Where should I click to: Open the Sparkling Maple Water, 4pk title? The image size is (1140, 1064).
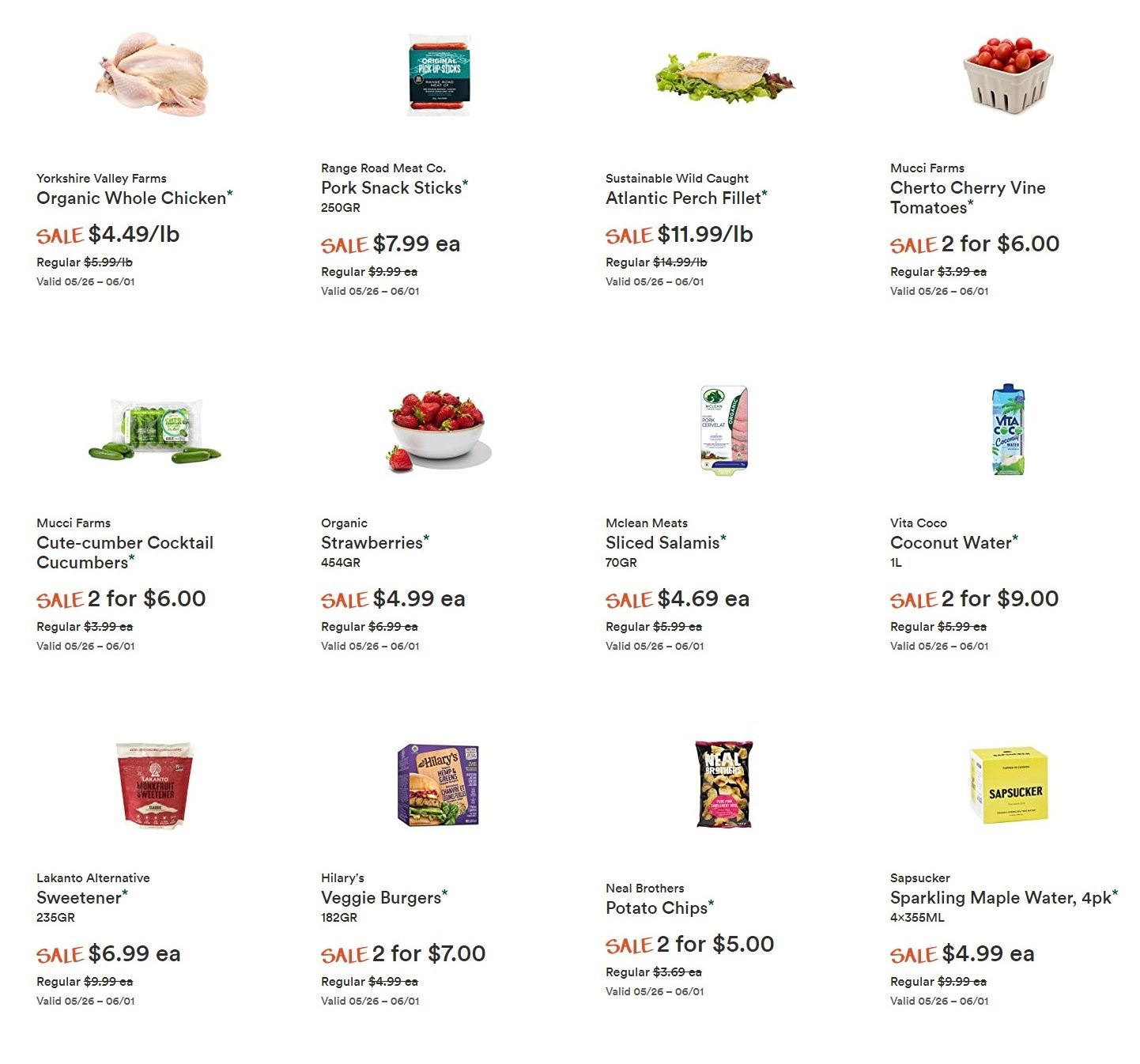tap(1001, 897)
